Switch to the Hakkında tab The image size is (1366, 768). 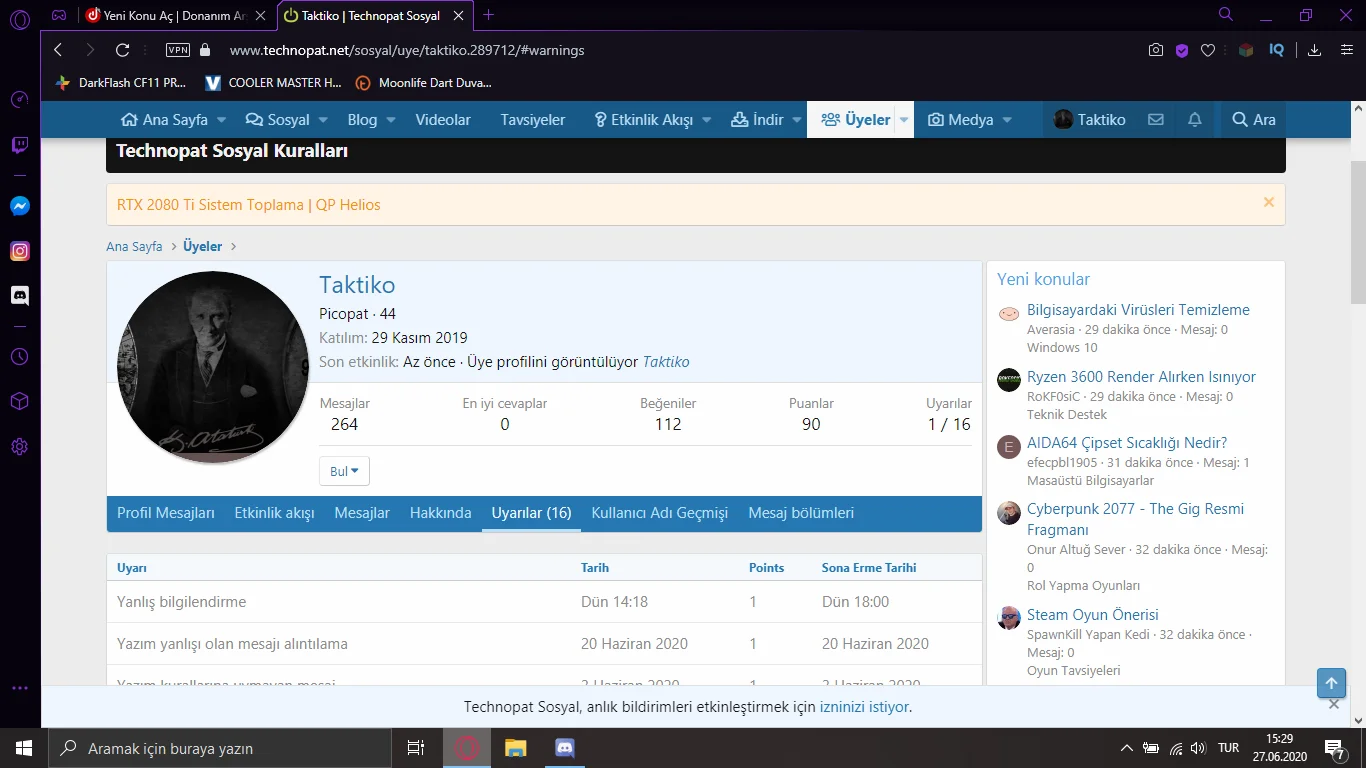coord(441,513)
